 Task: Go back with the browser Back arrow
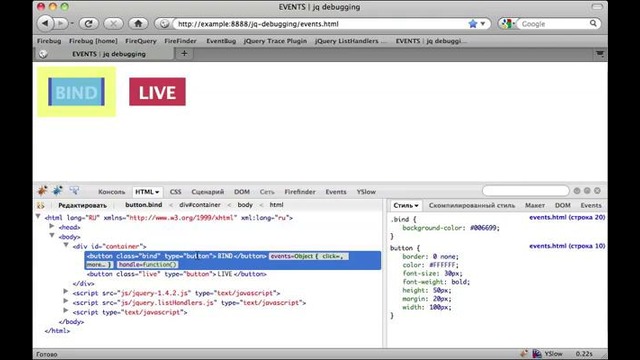(45, 23)
